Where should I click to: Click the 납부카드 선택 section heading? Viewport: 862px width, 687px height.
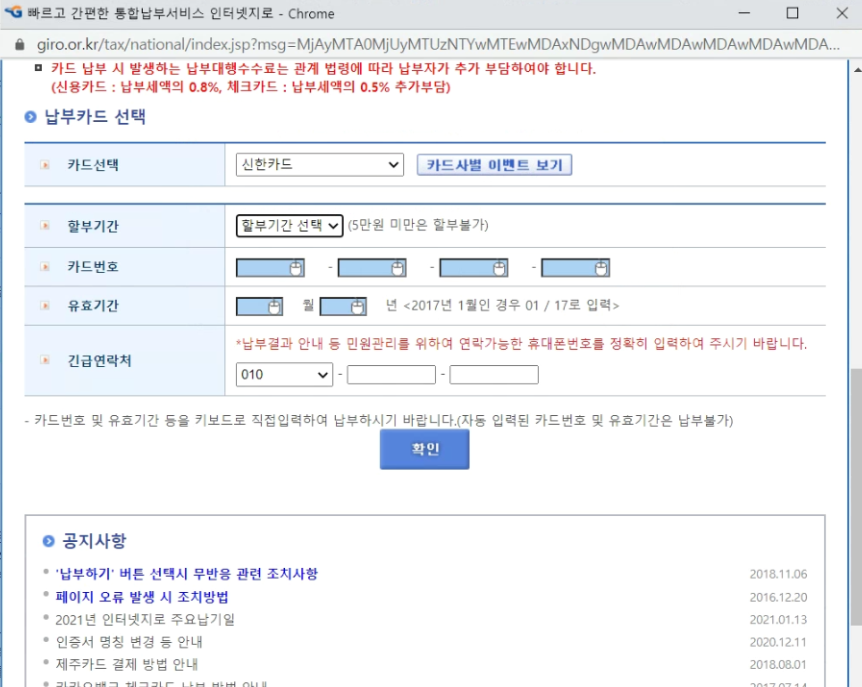(95, 117)
